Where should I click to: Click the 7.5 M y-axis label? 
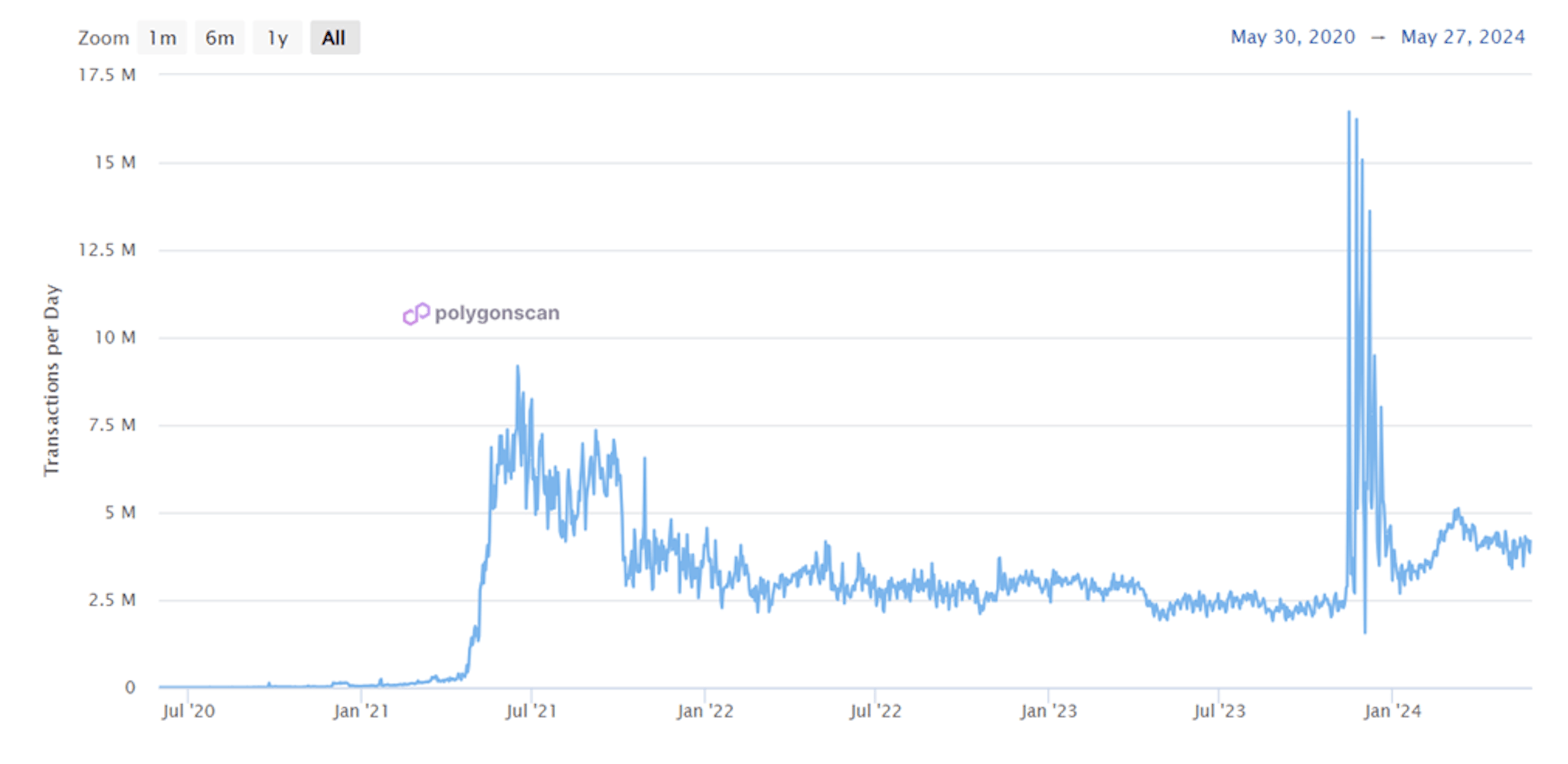pyautogui.click(x=112, y=425)
